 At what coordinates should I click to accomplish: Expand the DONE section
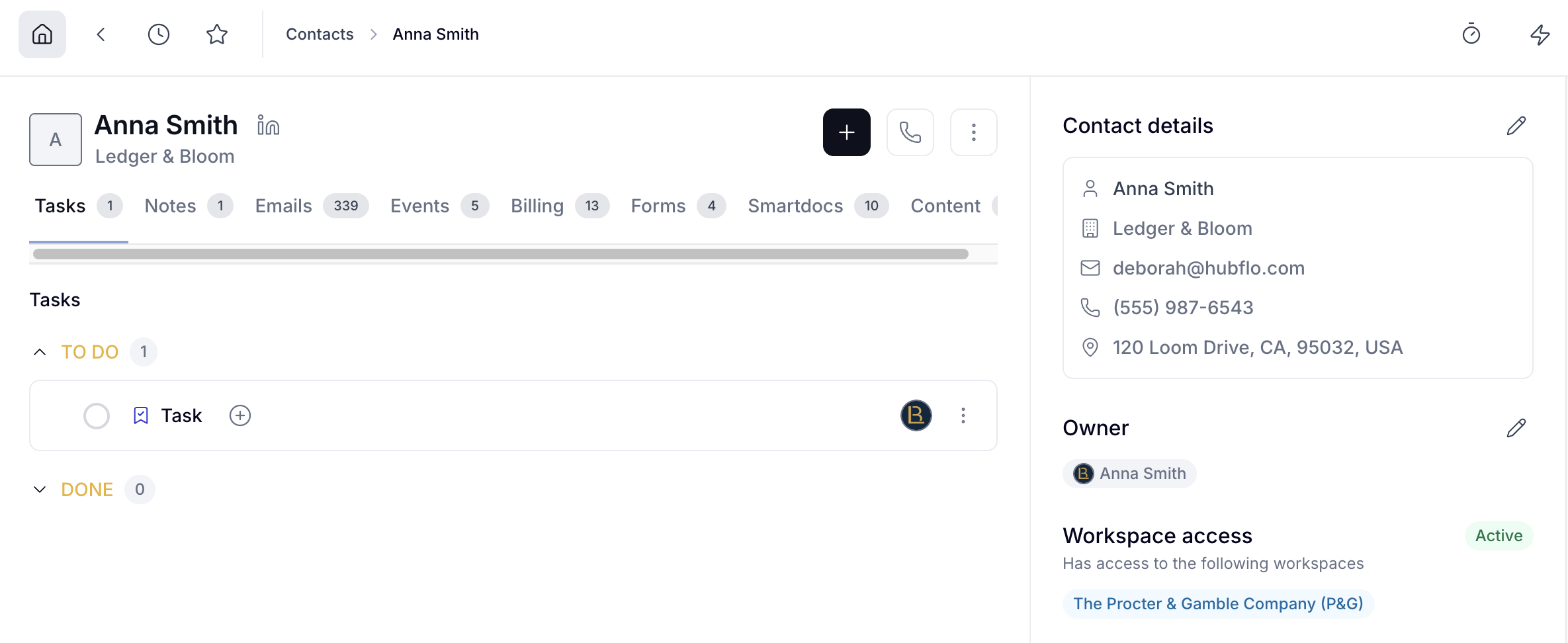click(40, 490)
